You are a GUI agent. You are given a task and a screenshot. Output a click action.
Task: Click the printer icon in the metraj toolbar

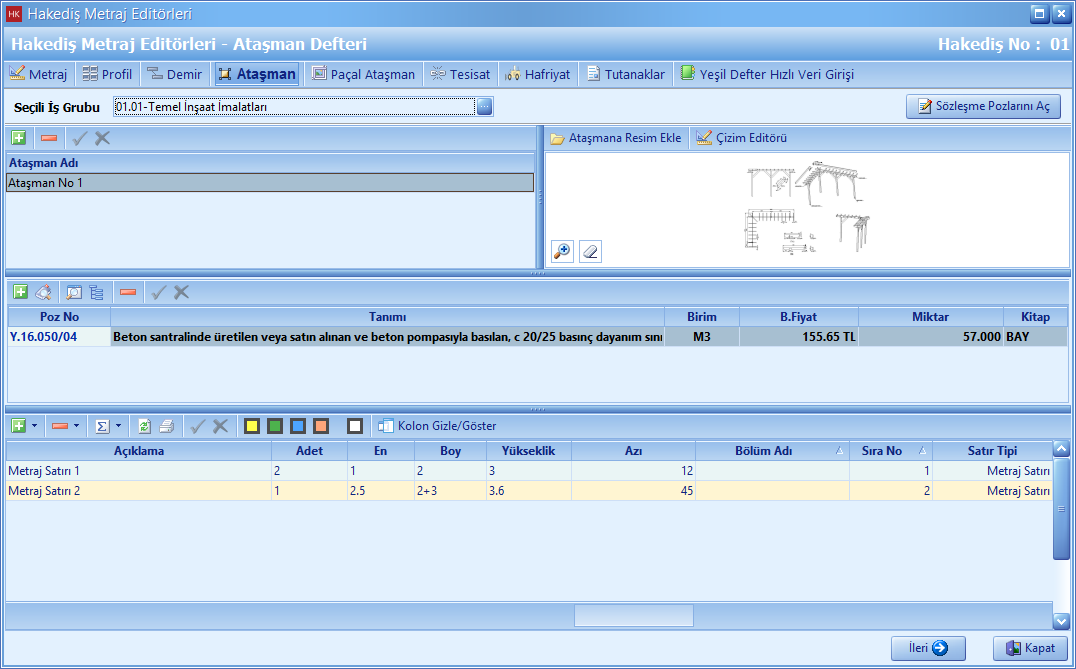[x=167, y=426]
